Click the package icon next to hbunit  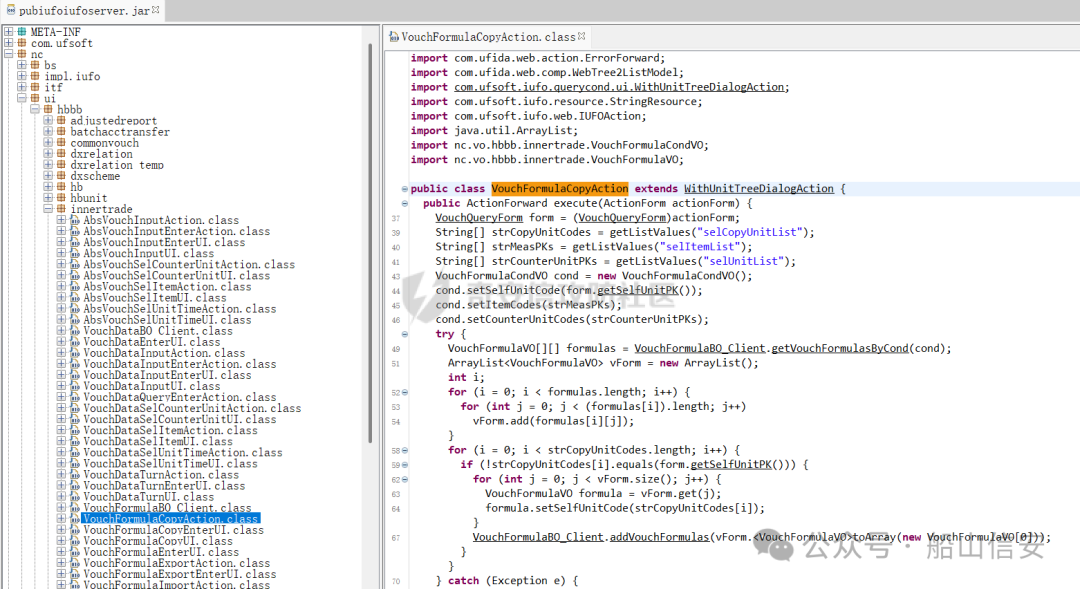pos(61,198)
